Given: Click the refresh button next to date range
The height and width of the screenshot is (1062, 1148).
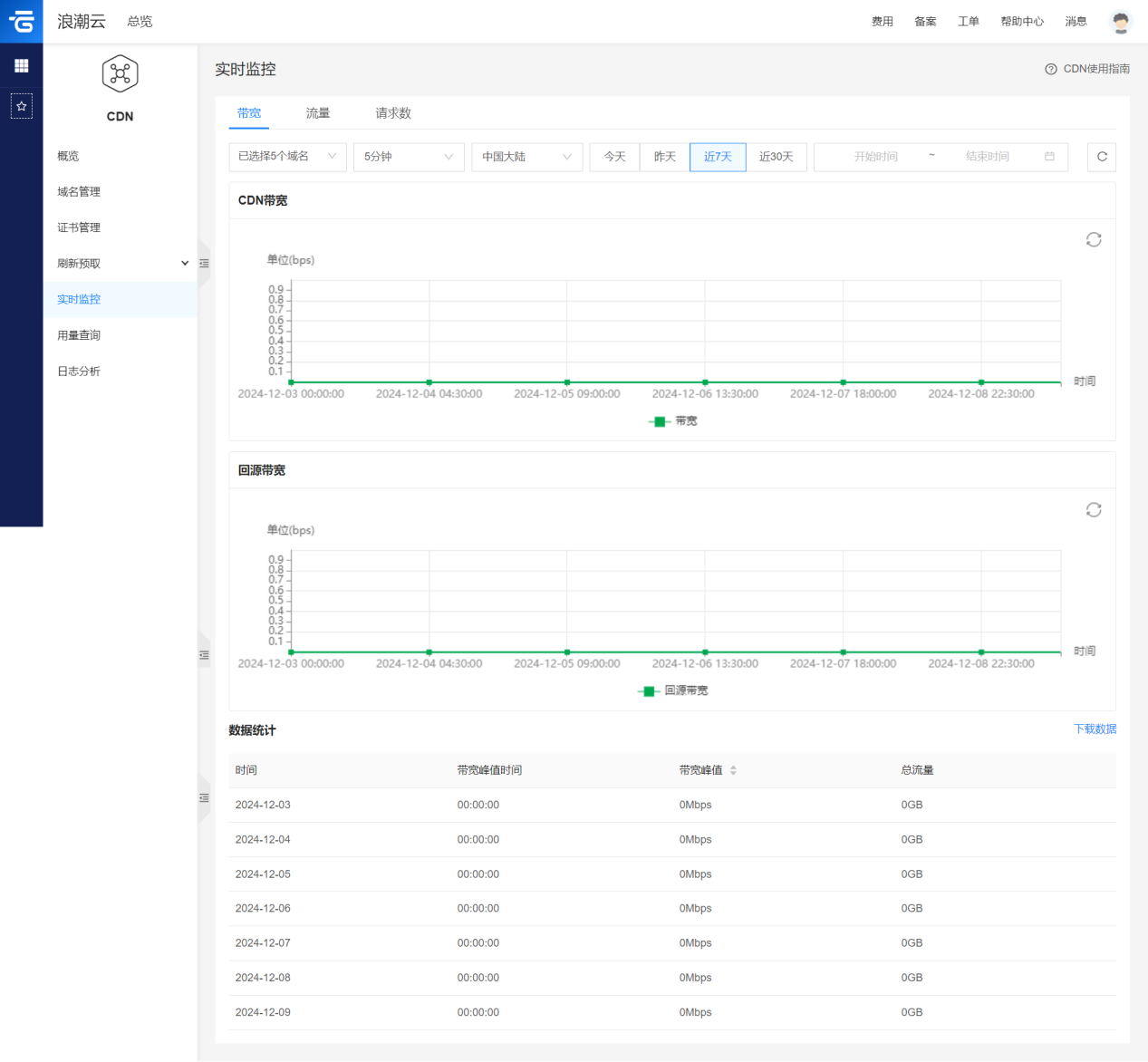Looking at the screenshot, I should [x=1102, y=157].
